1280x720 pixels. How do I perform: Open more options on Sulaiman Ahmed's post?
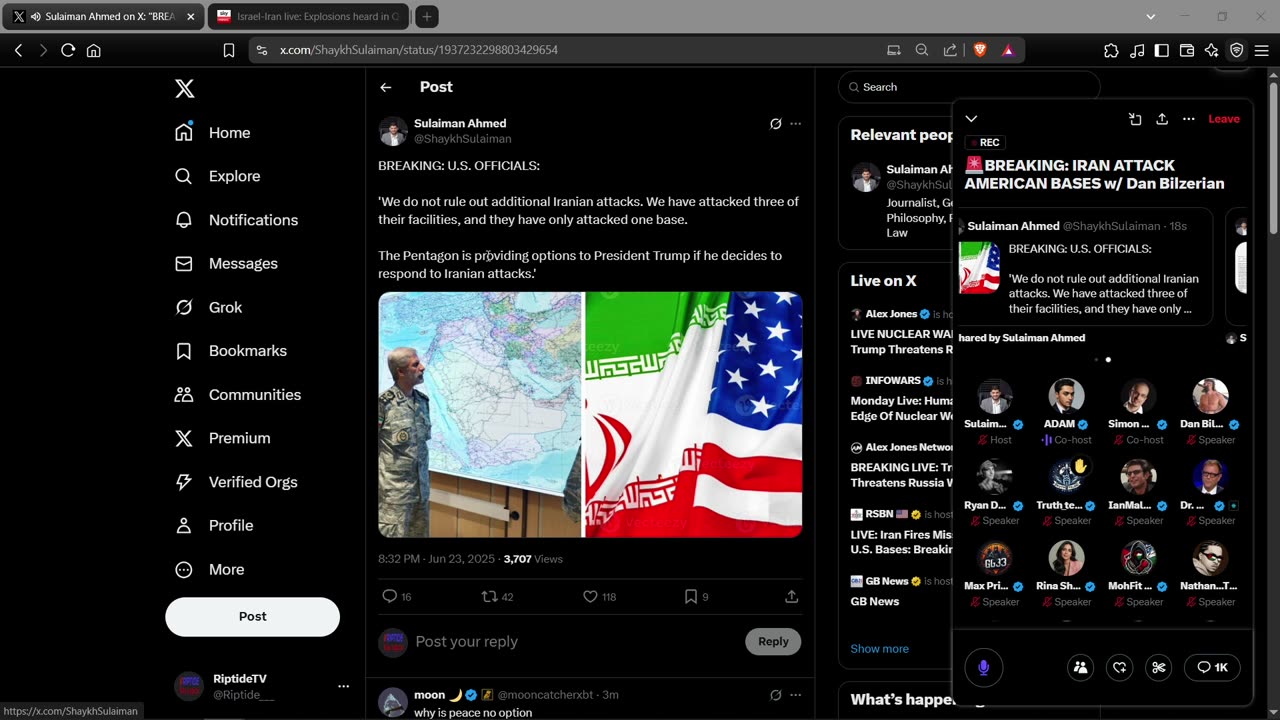tap(796, 124)
